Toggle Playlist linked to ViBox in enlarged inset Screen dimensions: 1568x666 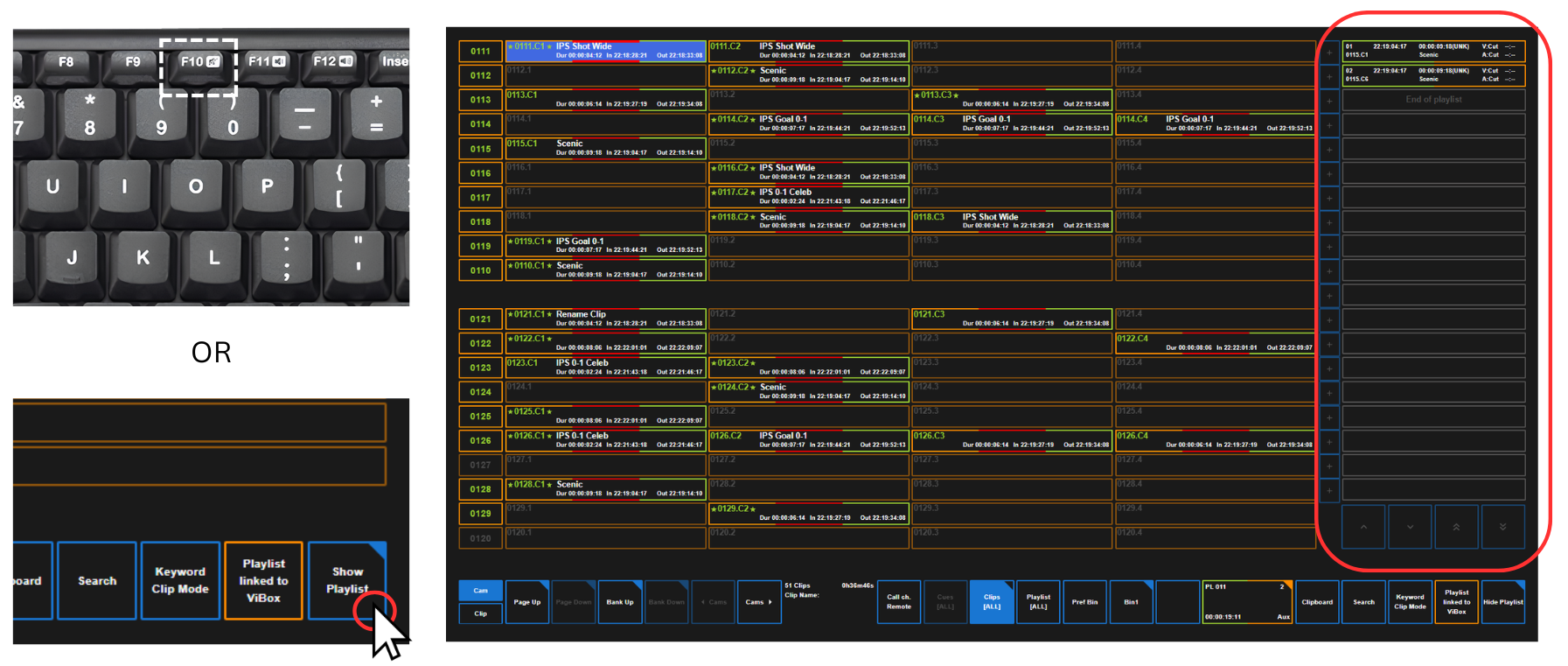click(x=263, y=580)
